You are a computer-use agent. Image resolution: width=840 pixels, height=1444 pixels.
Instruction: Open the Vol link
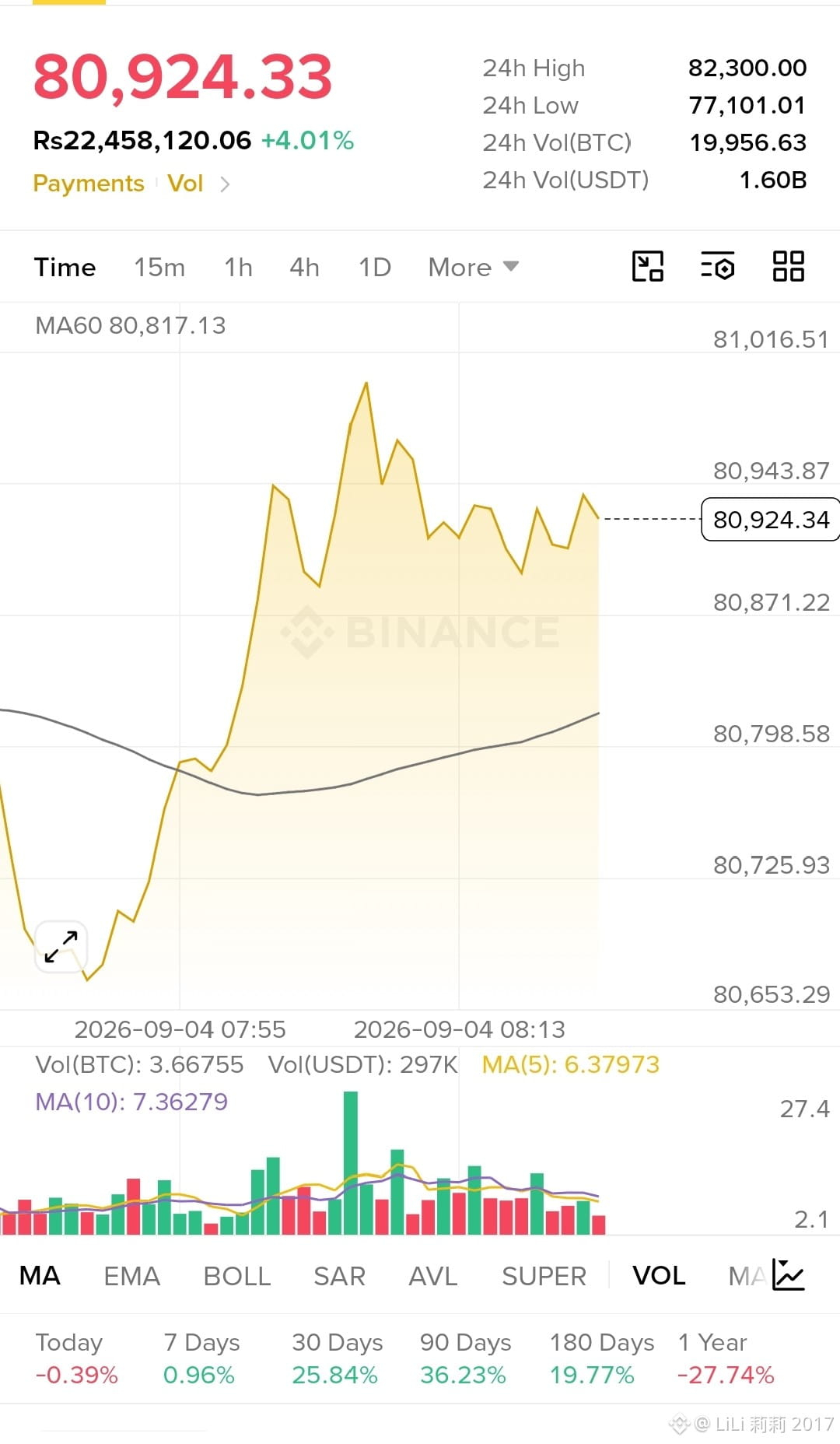[x=185, y=184]
